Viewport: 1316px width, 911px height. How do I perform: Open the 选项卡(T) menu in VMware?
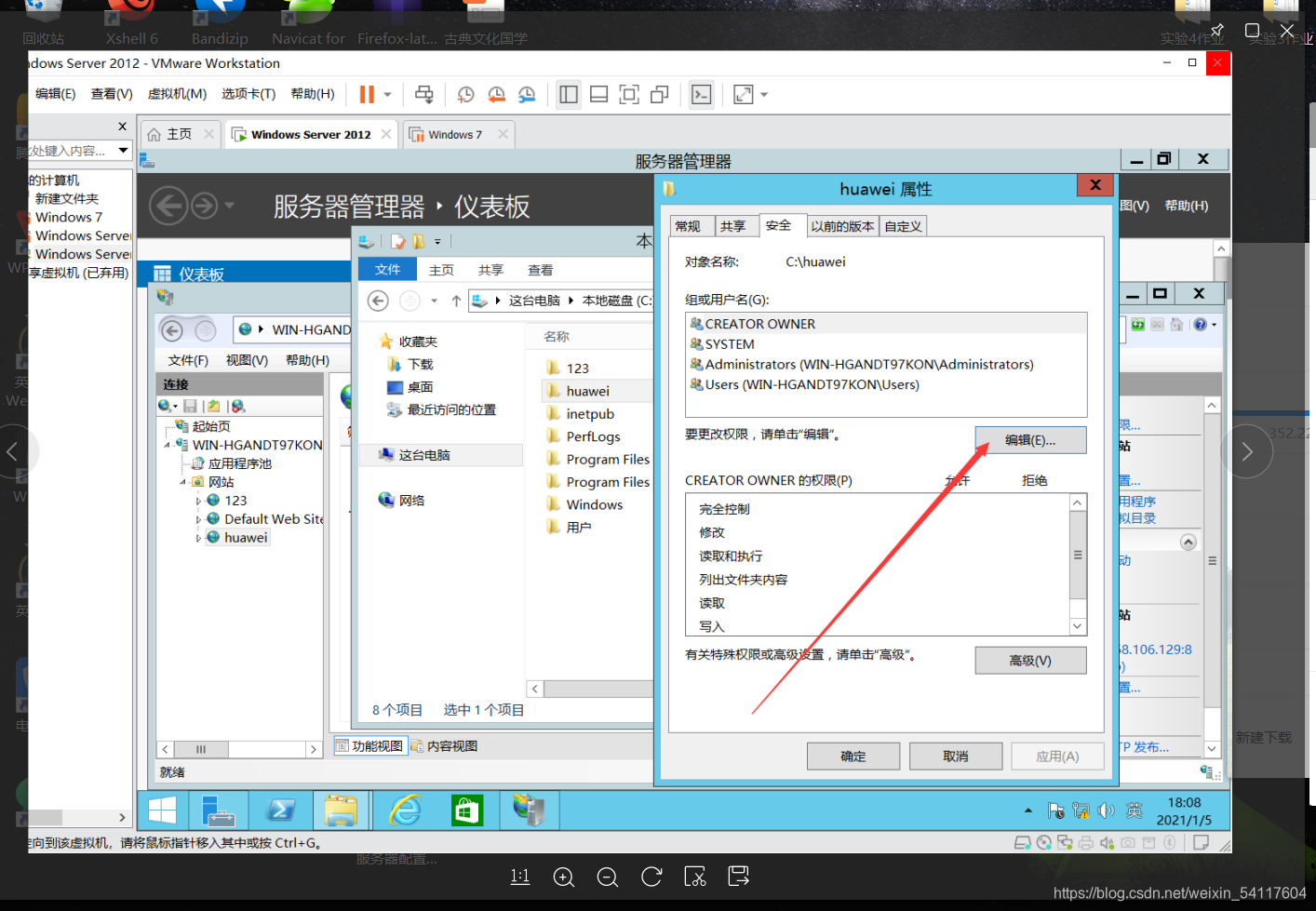248,94
